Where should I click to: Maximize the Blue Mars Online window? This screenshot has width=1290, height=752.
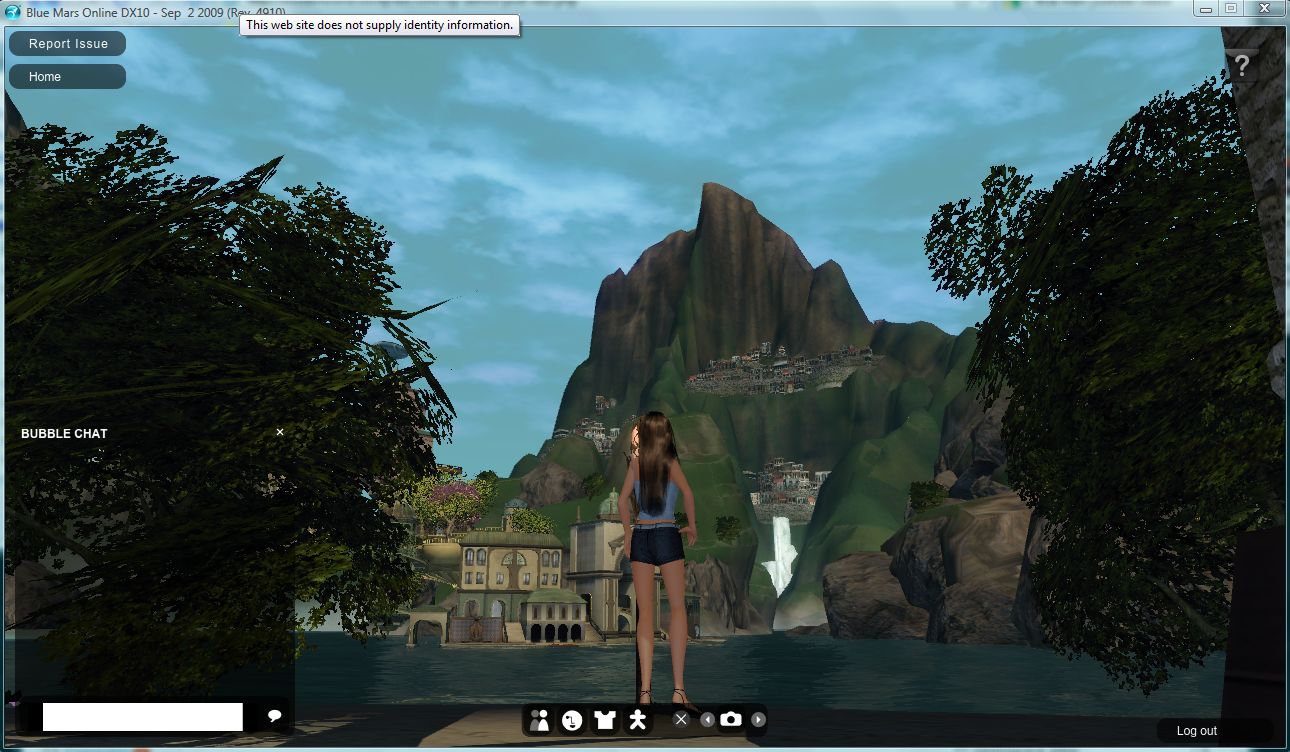[x=1231, y=8]
